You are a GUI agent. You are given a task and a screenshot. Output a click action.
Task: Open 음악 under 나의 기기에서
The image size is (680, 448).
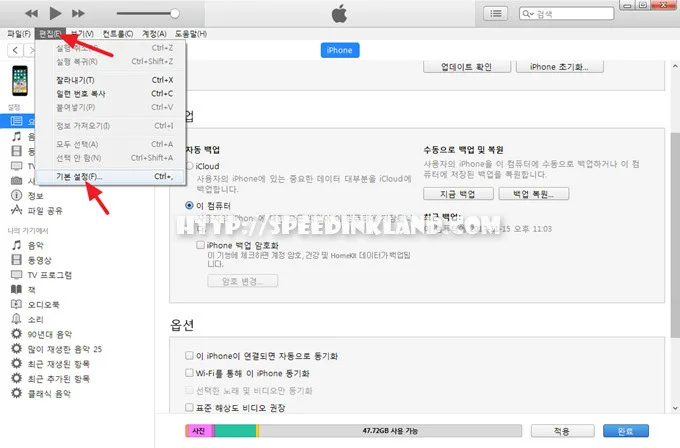[x=36, y=245]
